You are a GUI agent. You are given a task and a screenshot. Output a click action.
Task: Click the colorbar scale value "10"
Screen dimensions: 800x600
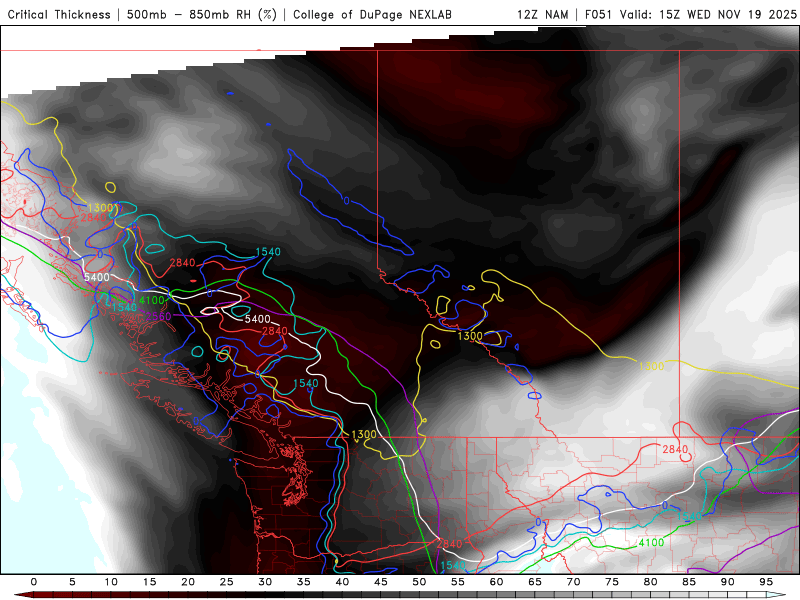coord(111,582)
